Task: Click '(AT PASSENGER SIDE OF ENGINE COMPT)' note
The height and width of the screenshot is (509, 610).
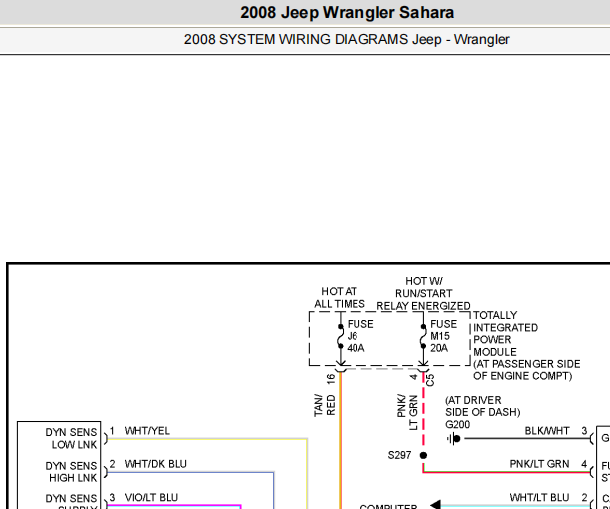Action: click(x=527, y=370)
